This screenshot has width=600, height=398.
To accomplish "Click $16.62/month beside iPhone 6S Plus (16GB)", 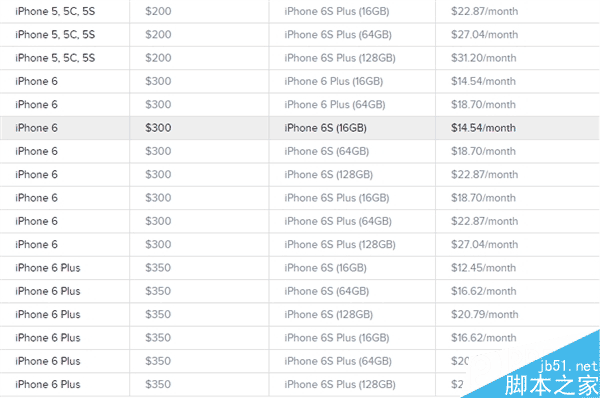I will tap(483, 338).
